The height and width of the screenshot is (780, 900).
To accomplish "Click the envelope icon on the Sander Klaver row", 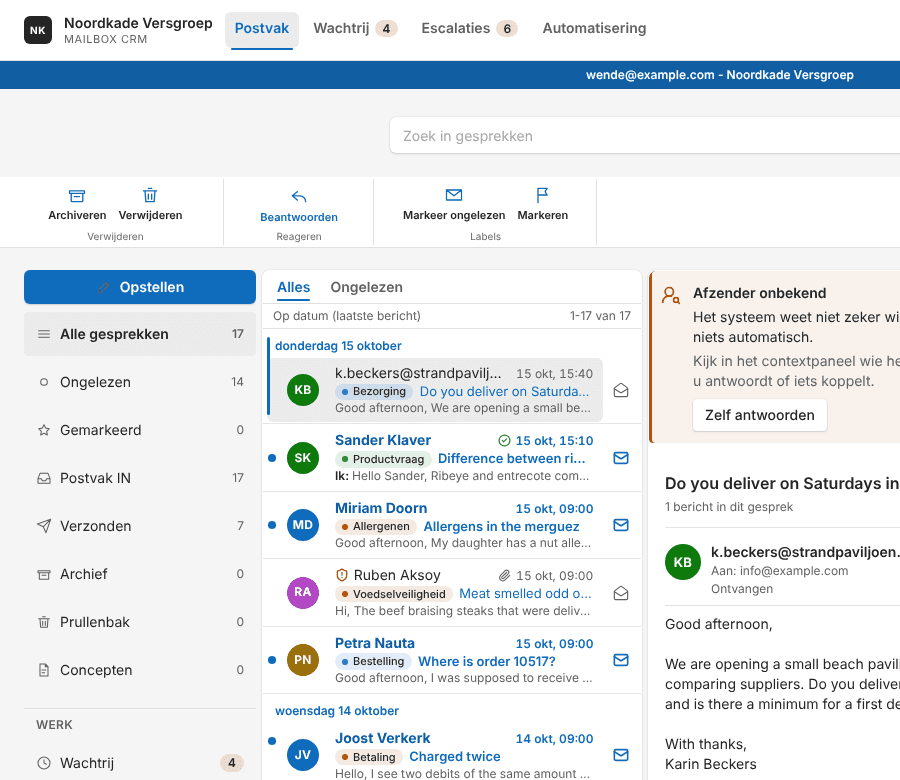I will point(620,458).
